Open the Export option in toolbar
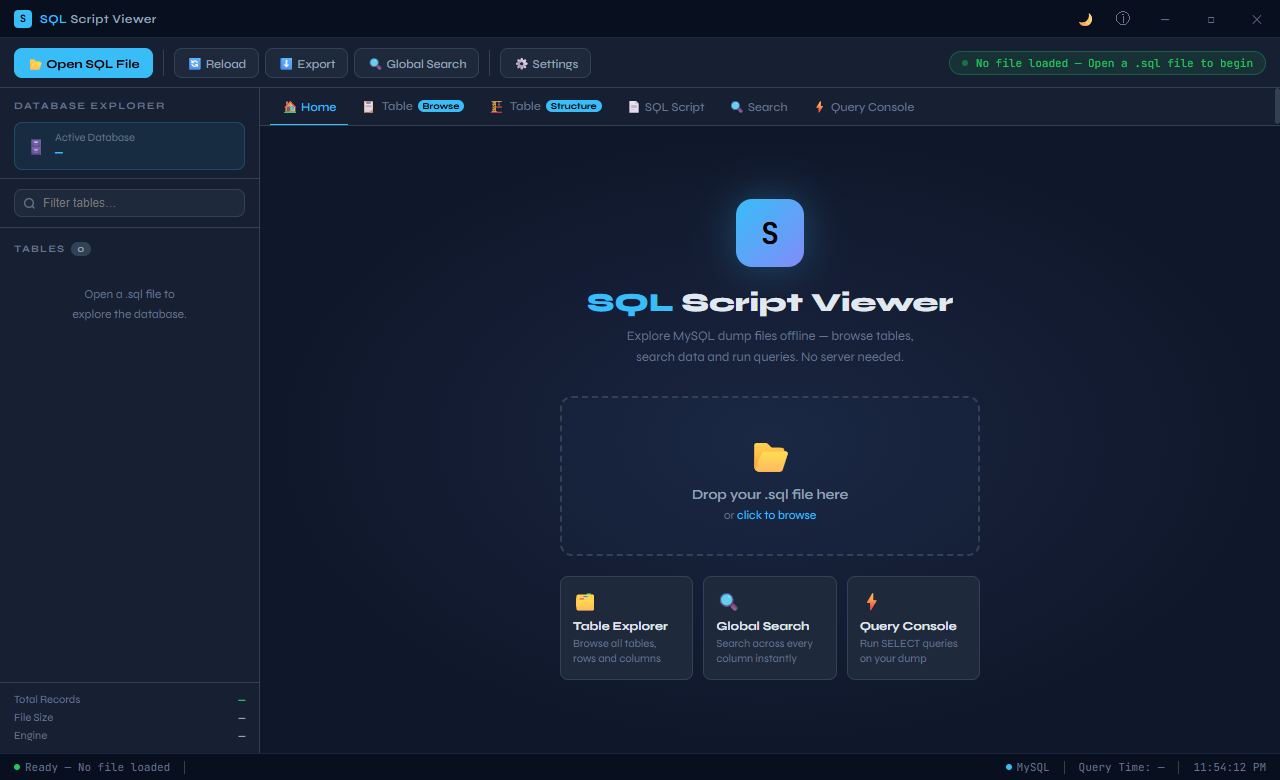 (x=307, y=63)
